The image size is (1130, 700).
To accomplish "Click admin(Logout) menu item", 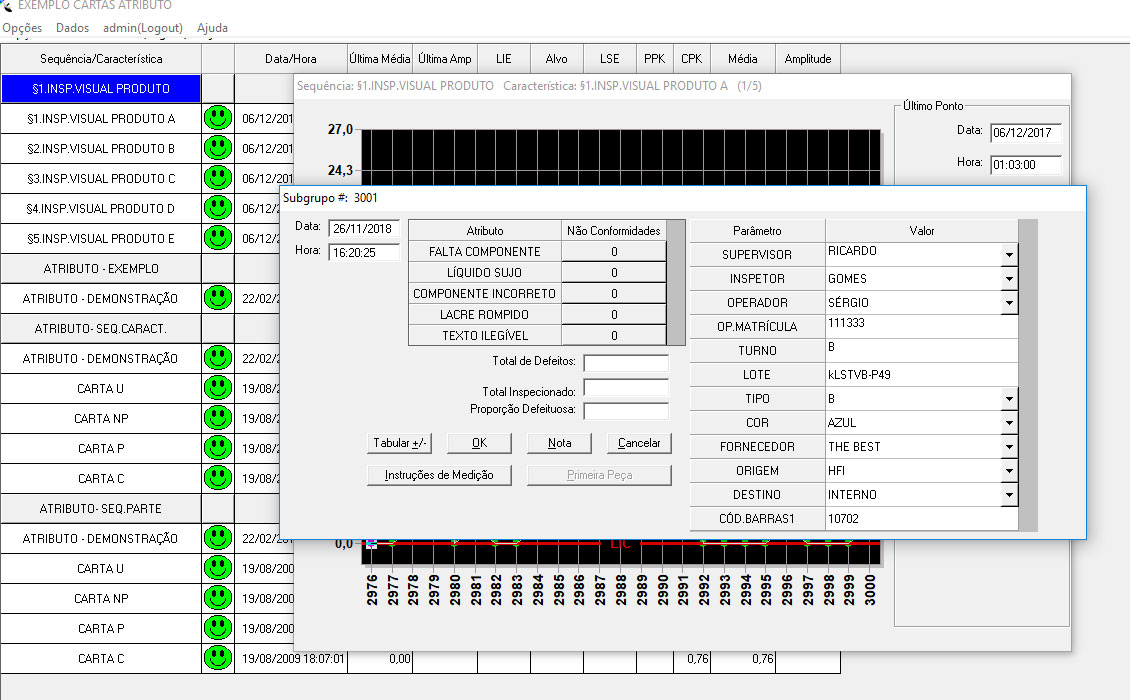I will (142, 28).
